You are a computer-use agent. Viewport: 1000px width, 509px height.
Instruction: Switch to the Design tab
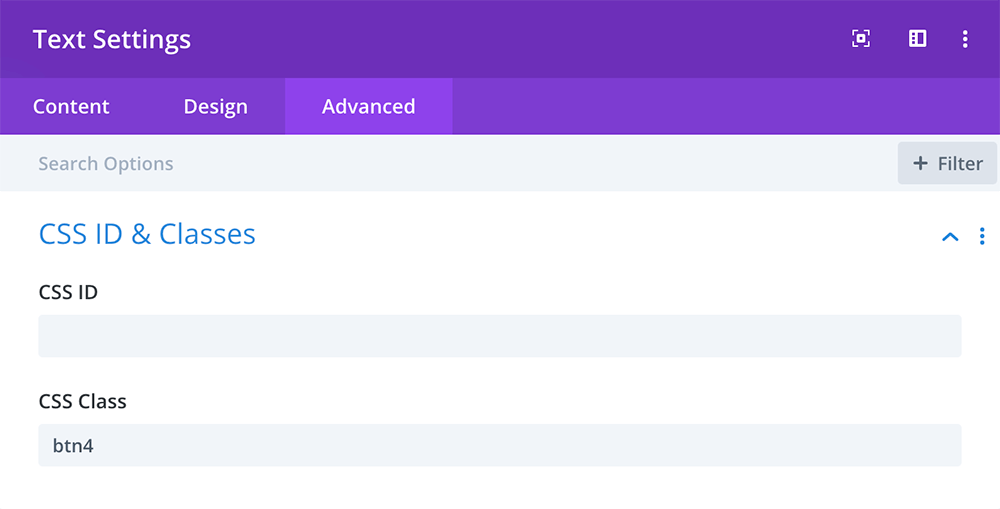tap(216, 106)
